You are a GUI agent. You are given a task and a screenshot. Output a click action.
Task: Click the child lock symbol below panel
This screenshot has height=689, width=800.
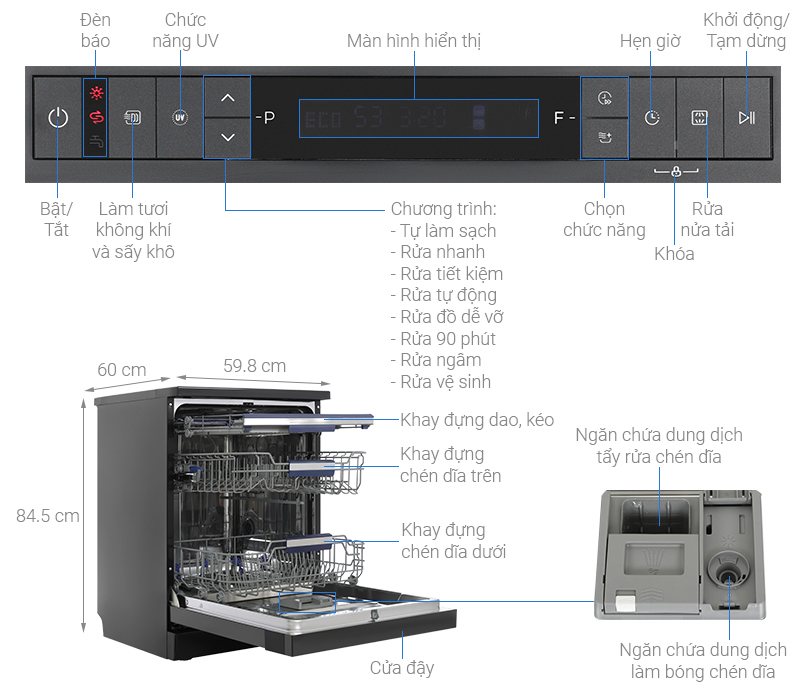pyautogui.click(x=676, y=172)
